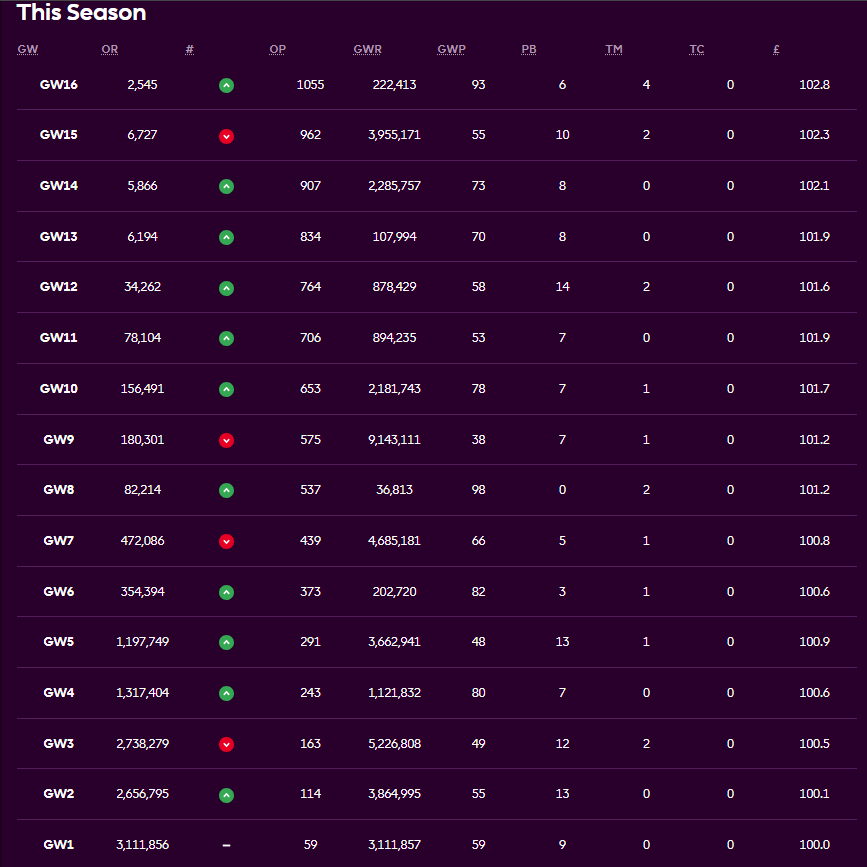Click the GWP column header
The width and height of the screenshot is (867, 867).
tap(451, 50)
